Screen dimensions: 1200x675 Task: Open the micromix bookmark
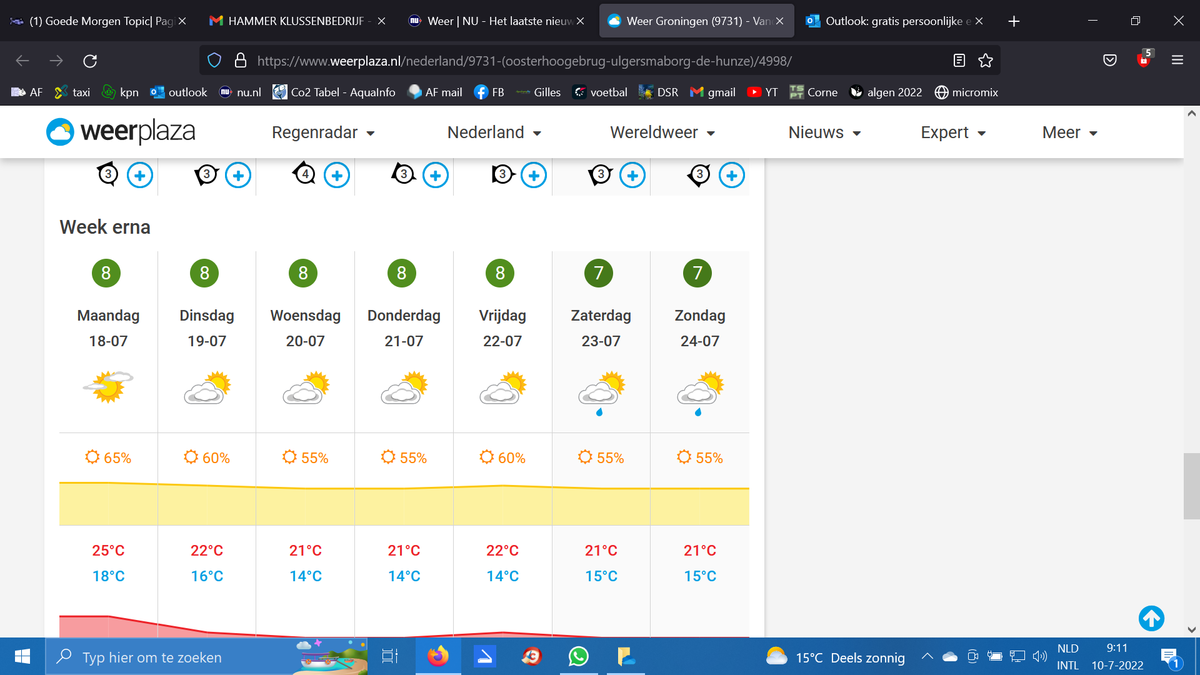click(x=967, y=92)
